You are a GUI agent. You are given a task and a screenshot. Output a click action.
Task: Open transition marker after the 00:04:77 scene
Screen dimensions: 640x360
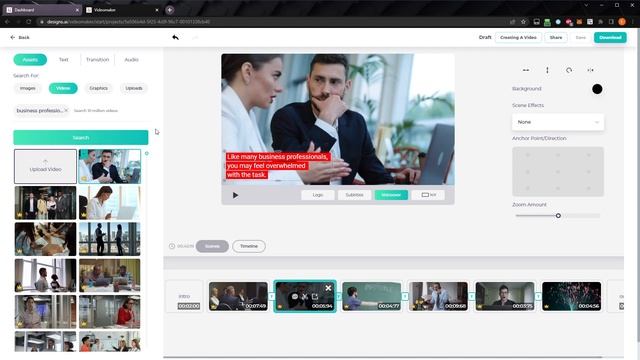[405, 296]
